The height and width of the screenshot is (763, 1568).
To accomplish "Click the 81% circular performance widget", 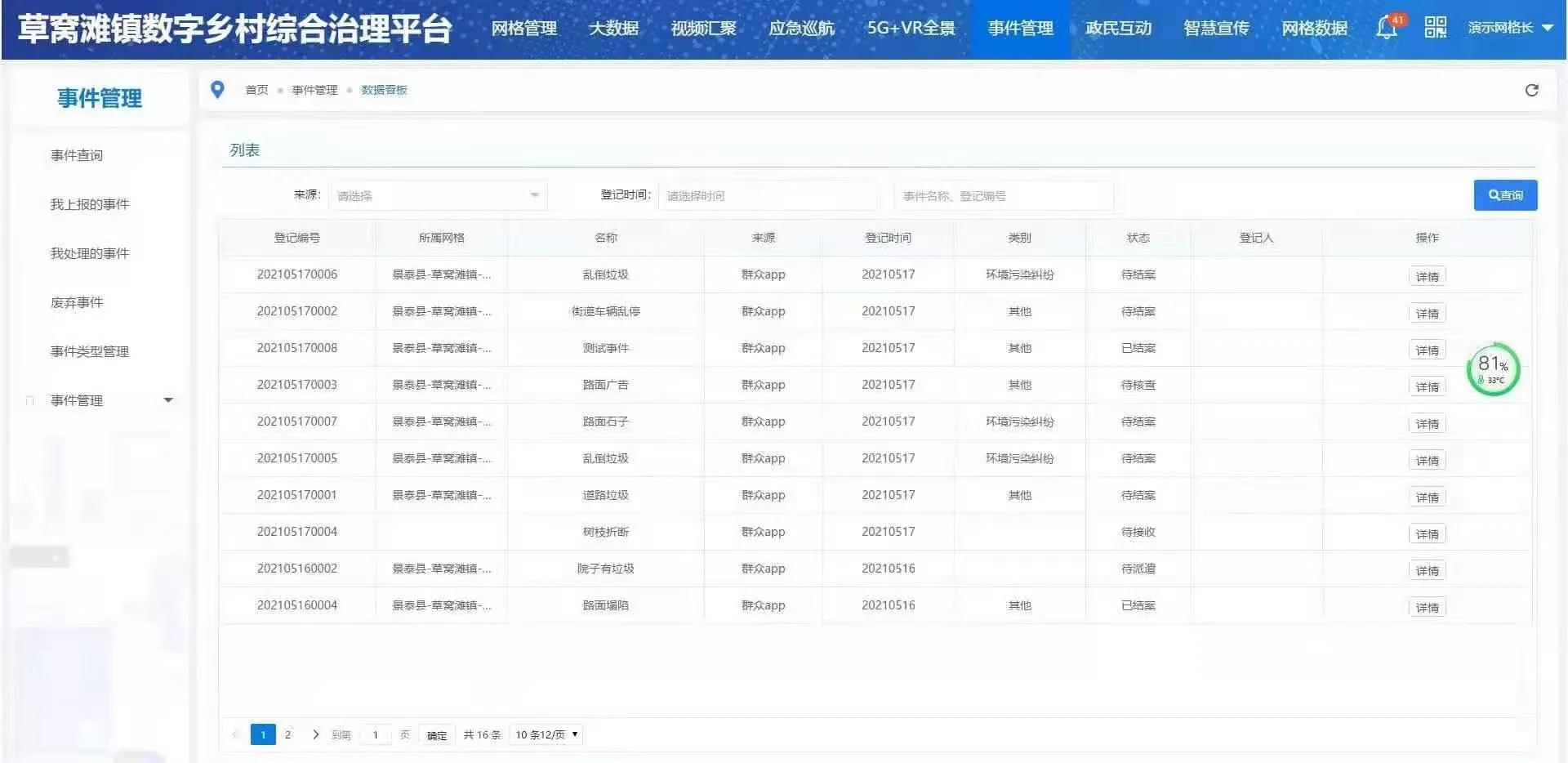I will click(1493, 369).
